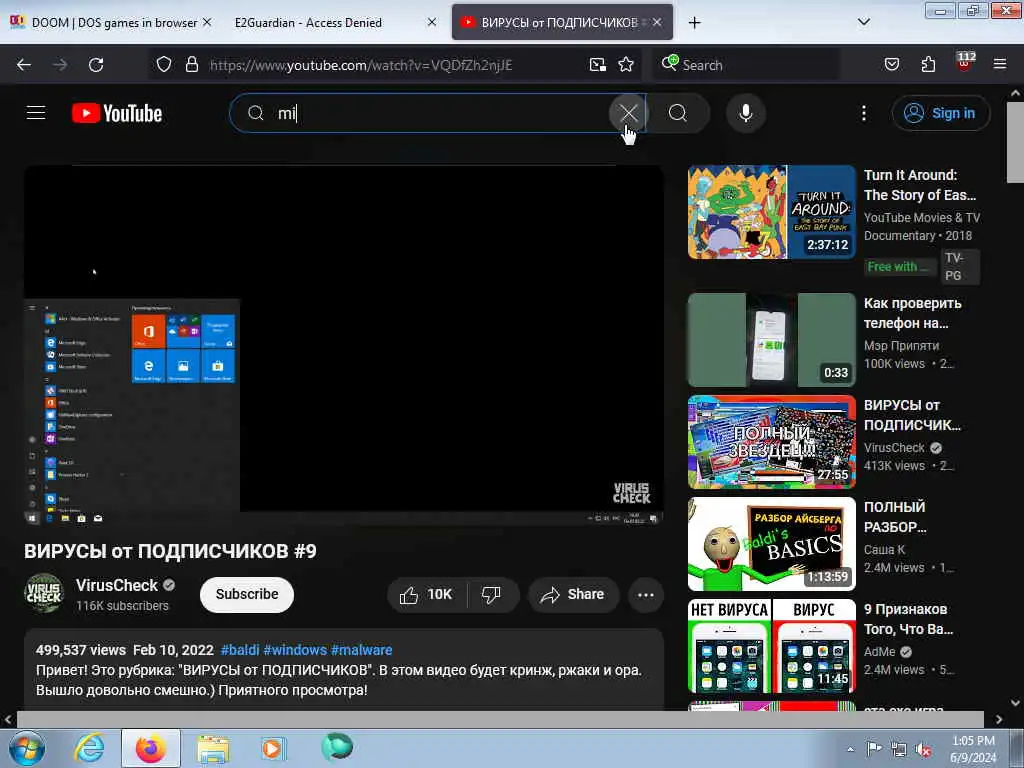Click the horizontal scrollbar at the bottom
This screenshot has height=768, width=1024.
pyautogui.click(x=500, y=719)
